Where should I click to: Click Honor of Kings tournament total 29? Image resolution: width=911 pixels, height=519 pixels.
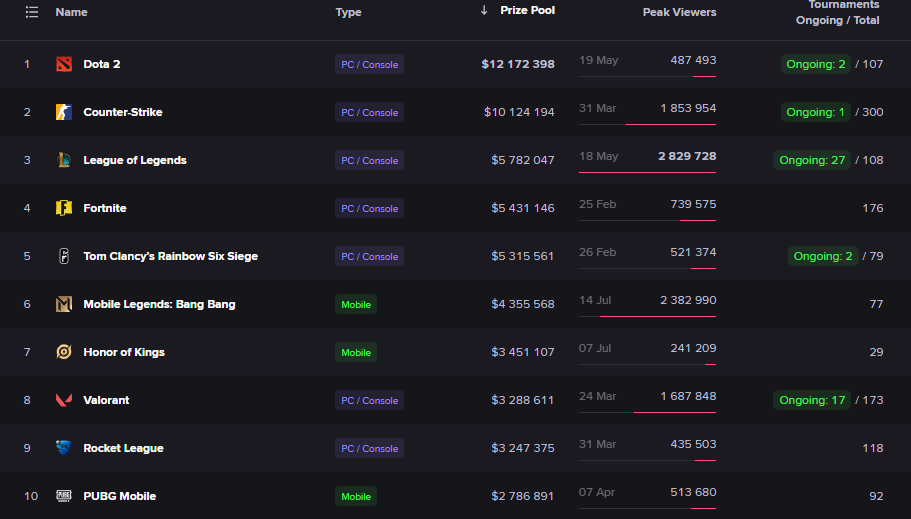click(x=876, y=352)
